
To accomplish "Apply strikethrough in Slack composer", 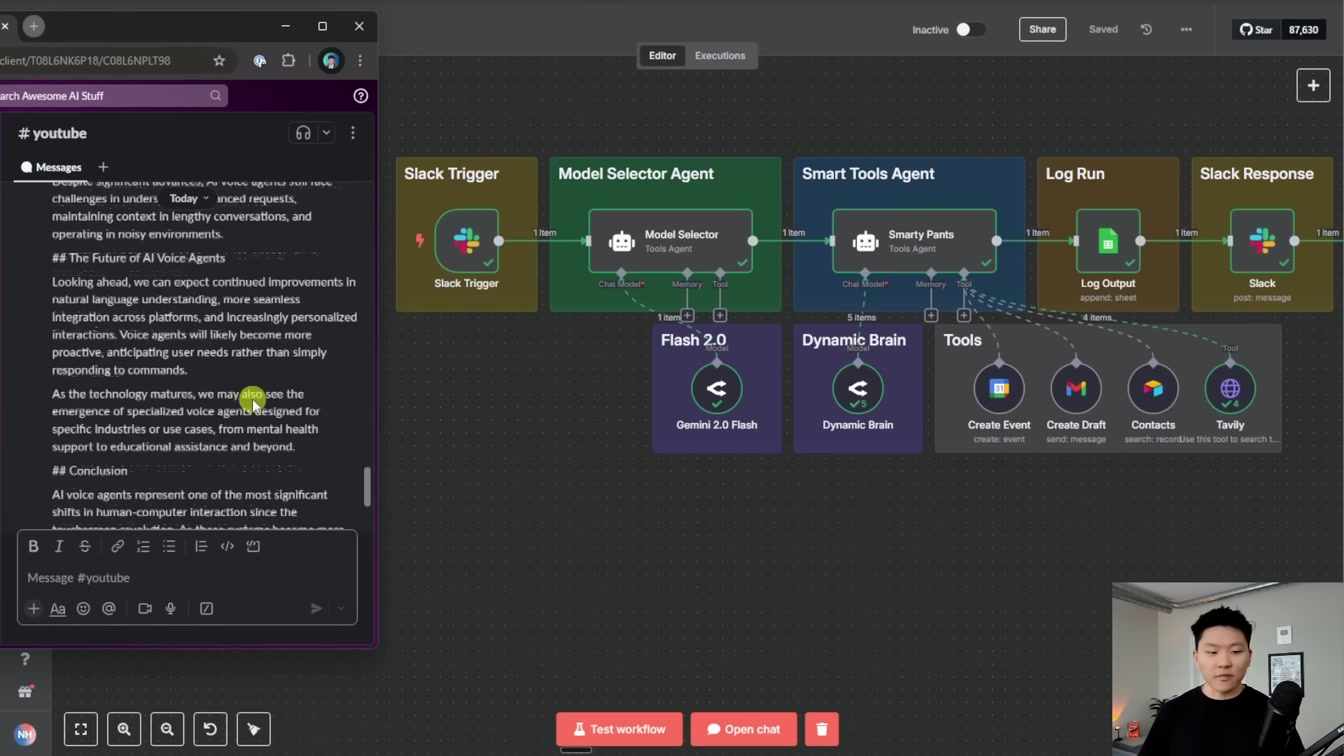I will pyautogui.click(x=85, y=546).
